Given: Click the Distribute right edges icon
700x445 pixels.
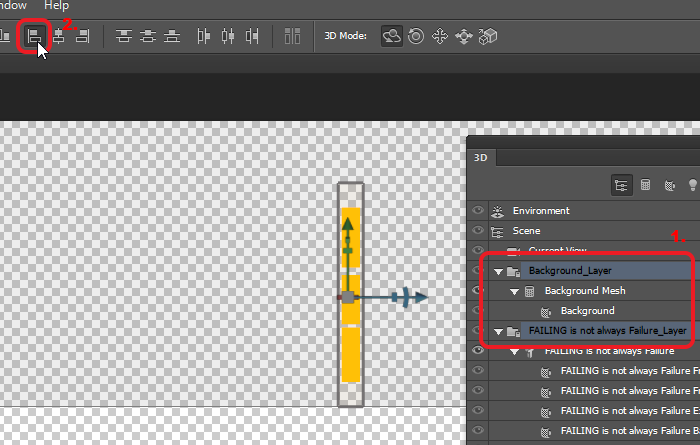Looking at the screenshot, I should pyautogui.click(x=252, y=36).
